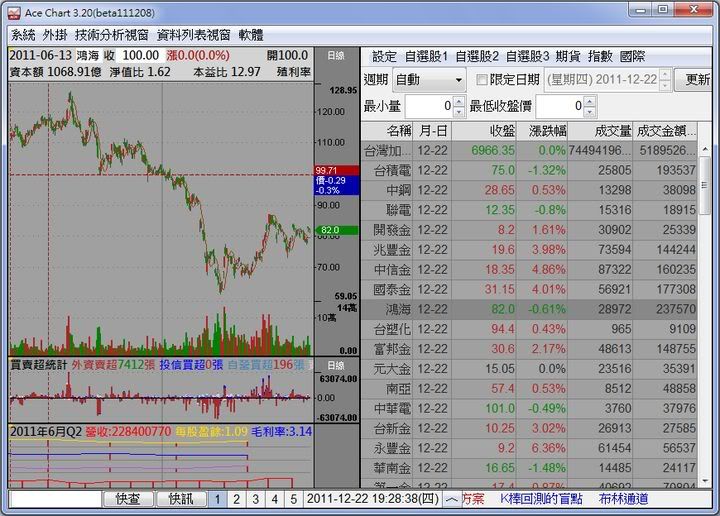
Task: Switch to page 2 button
Action: (x=236, y=499)
